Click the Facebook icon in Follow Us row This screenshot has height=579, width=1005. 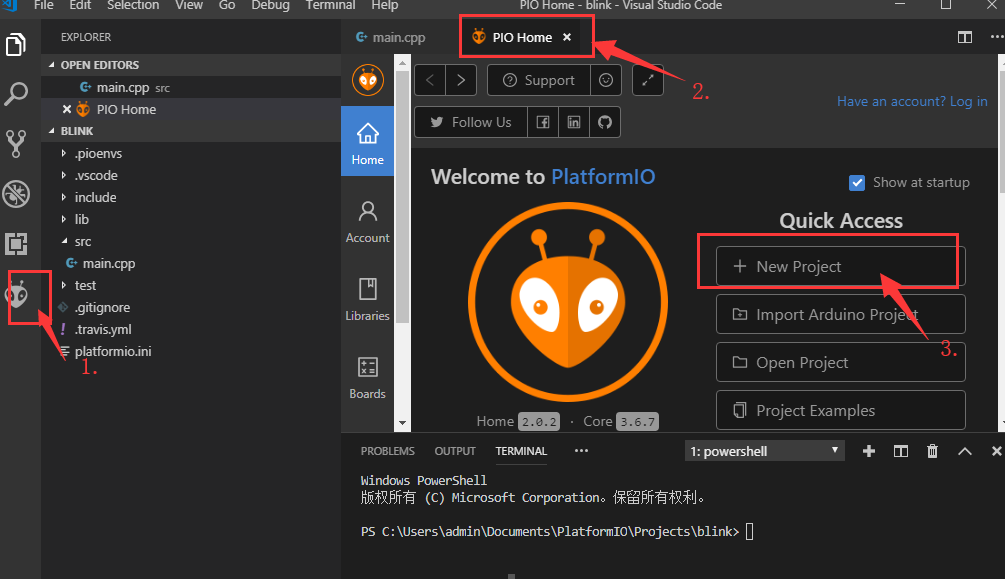point(543,122)
